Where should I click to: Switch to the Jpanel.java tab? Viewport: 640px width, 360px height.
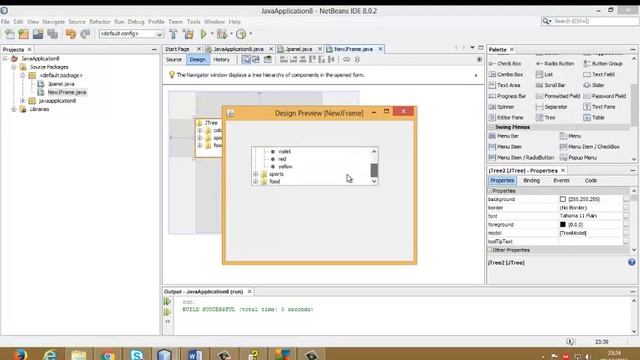tap(299, 49)
